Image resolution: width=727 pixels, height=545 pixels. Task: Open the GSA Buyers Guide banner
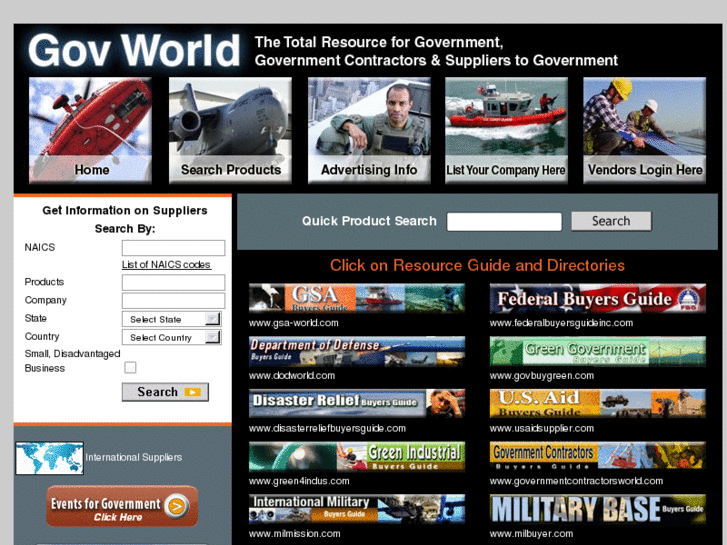357,298
